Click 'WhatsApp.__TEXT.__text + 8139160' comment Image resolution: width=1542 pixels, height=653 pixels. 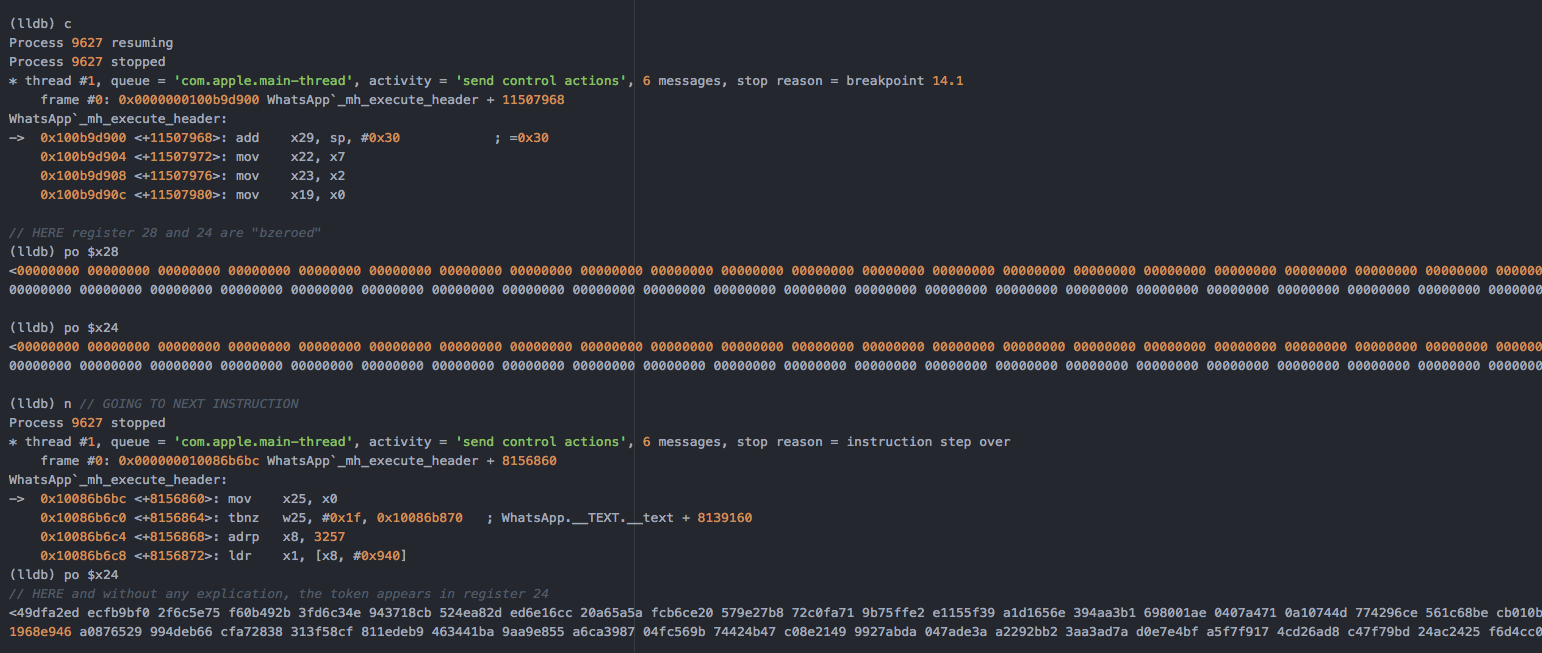point(627,518)
